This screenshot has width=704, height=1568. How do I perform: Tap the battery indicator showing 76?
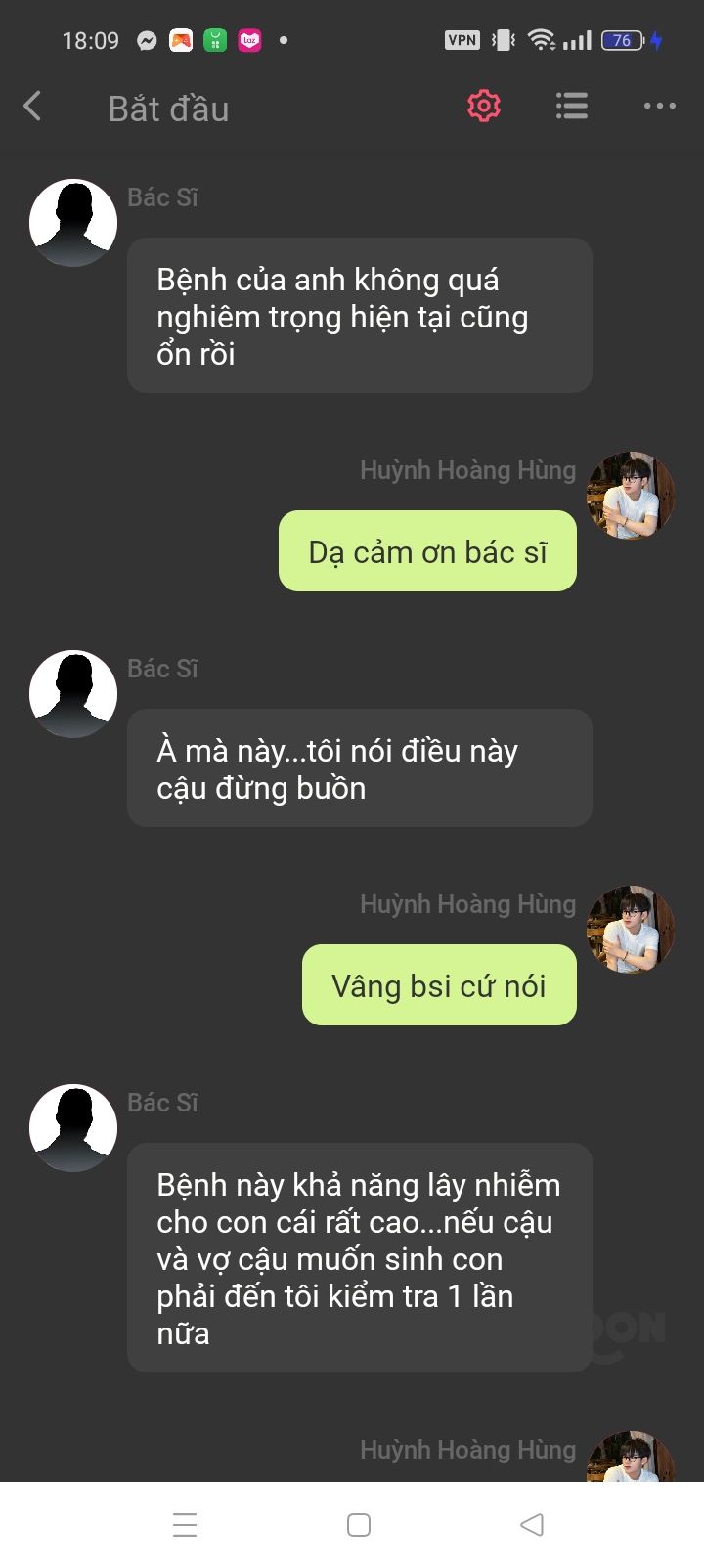coord(623,40)
